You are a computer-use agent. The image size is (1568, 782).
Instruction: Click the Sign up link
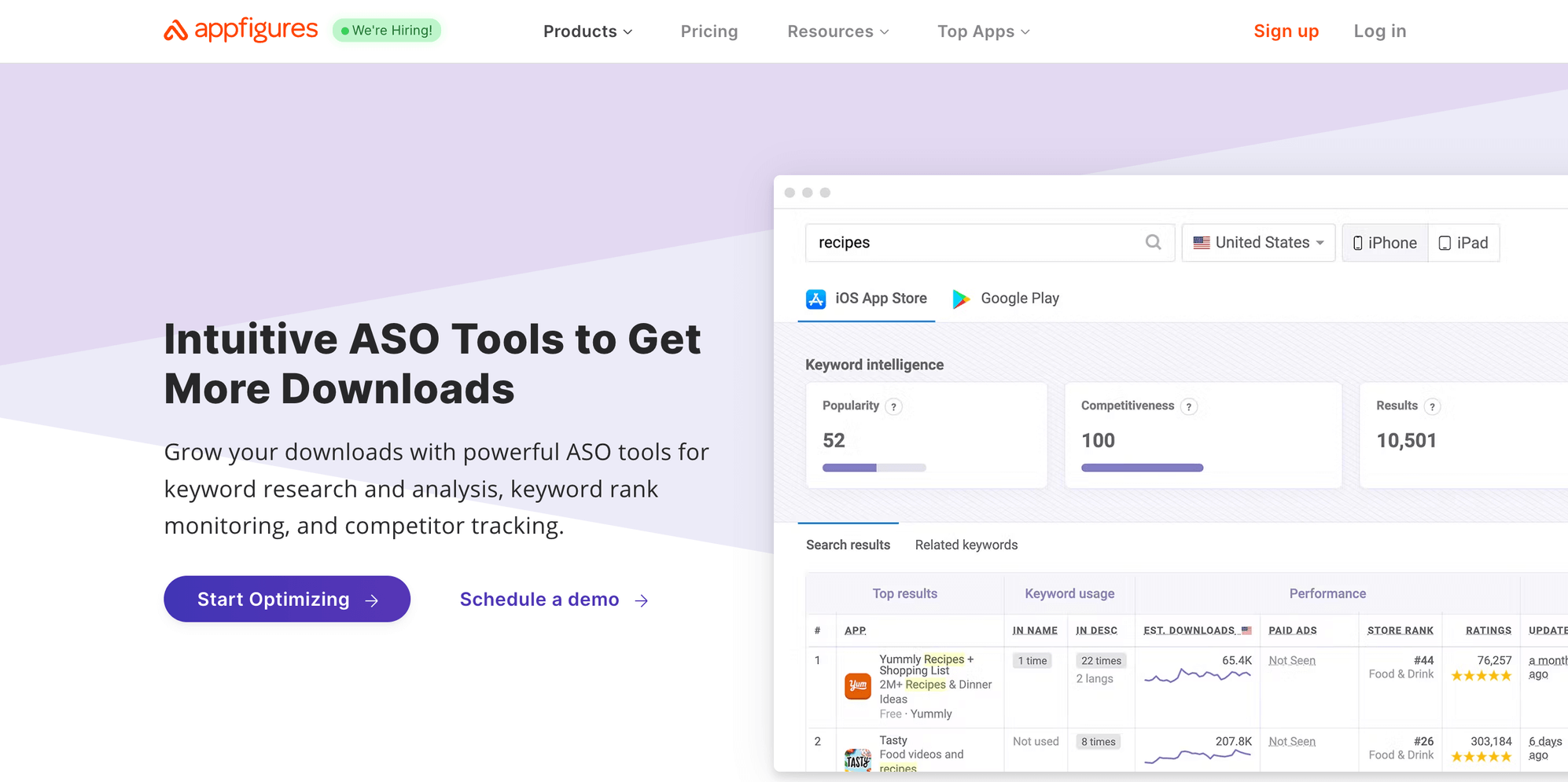point(1286,31)
